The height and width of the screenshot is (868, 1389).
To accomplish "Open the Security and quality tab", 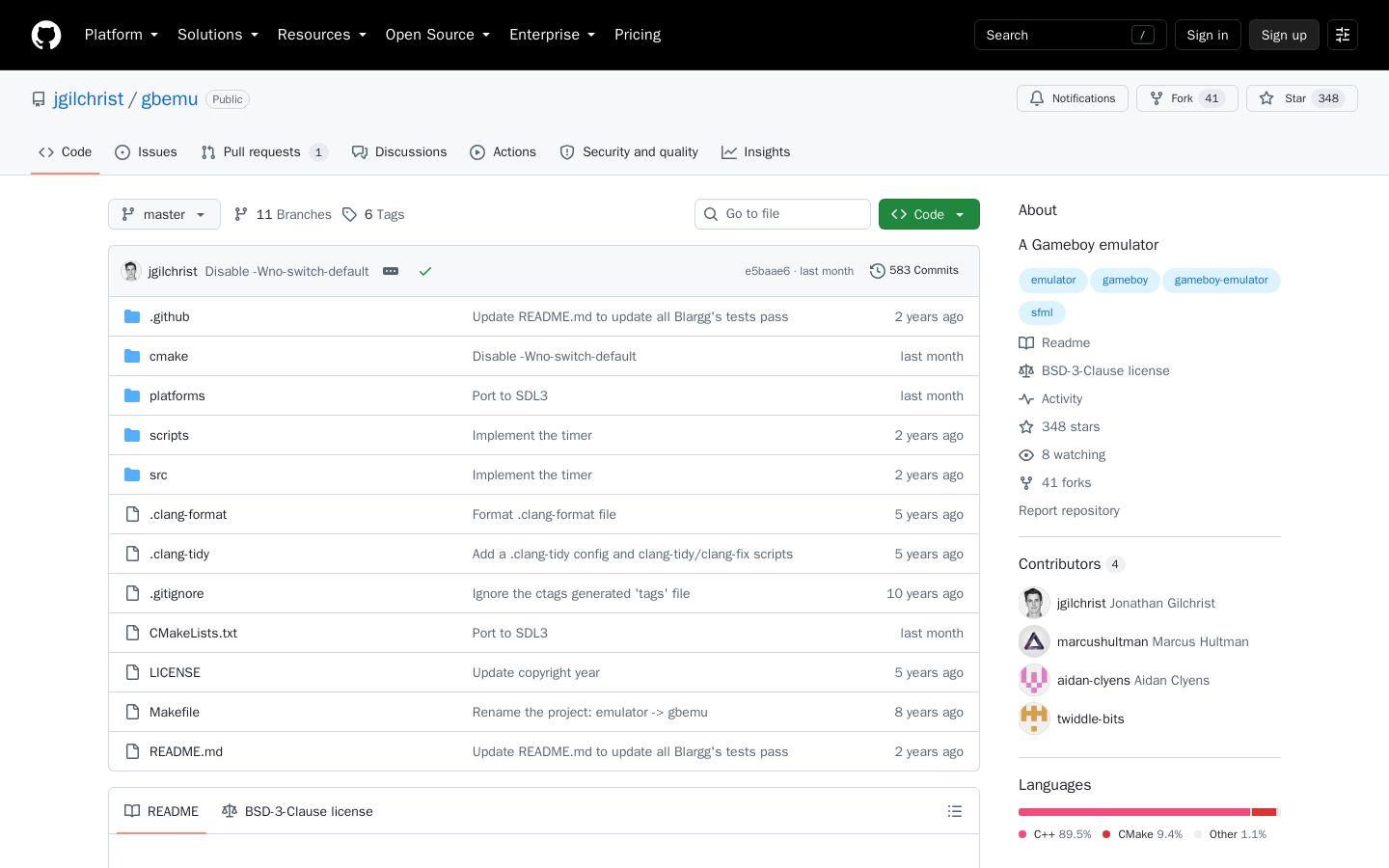I will click(x=629, y=152).
